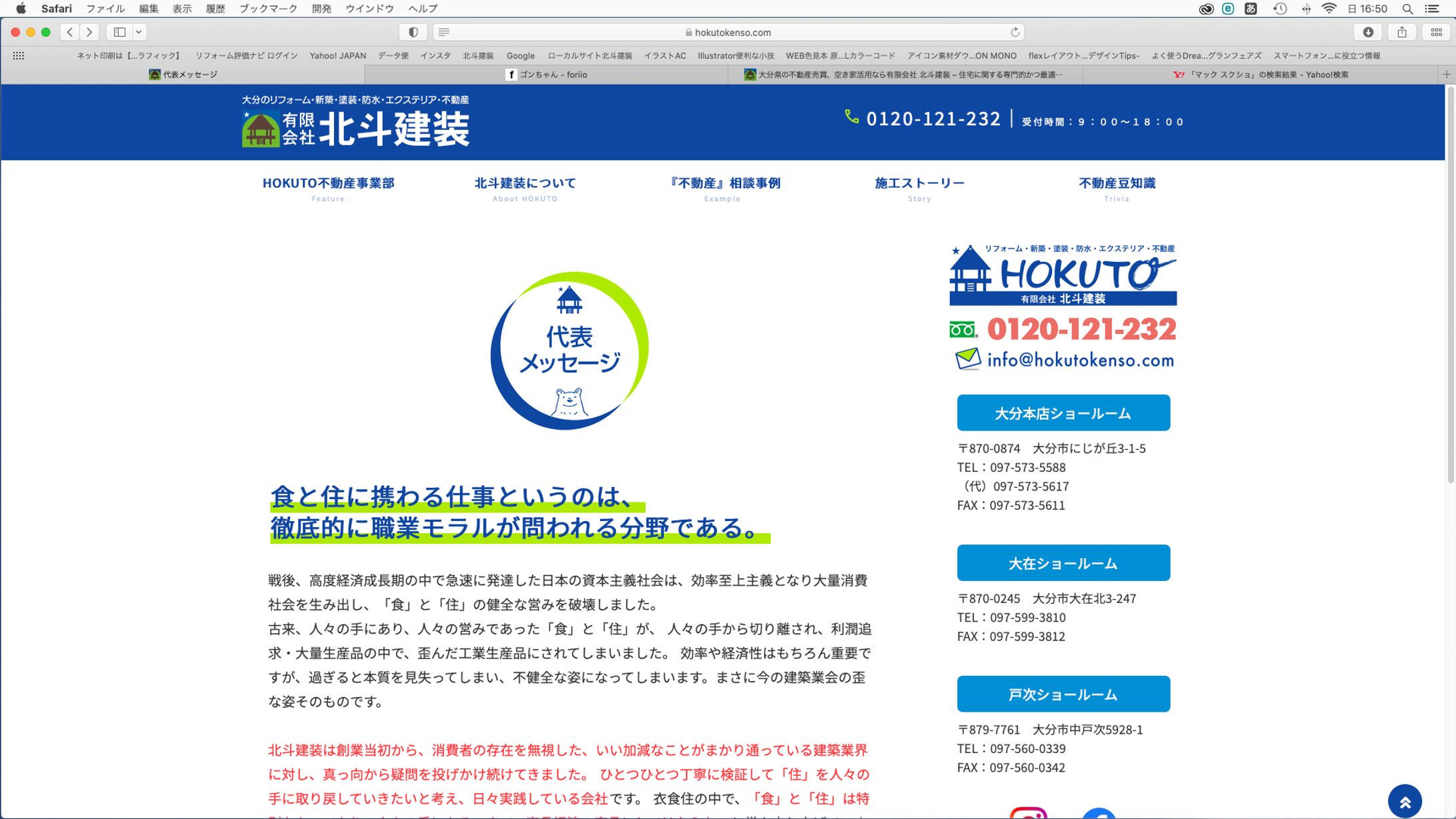Open the 不動産豆知識 navigation link
This screenshot has width=1456, height=819.
(x=1116, y=183)
